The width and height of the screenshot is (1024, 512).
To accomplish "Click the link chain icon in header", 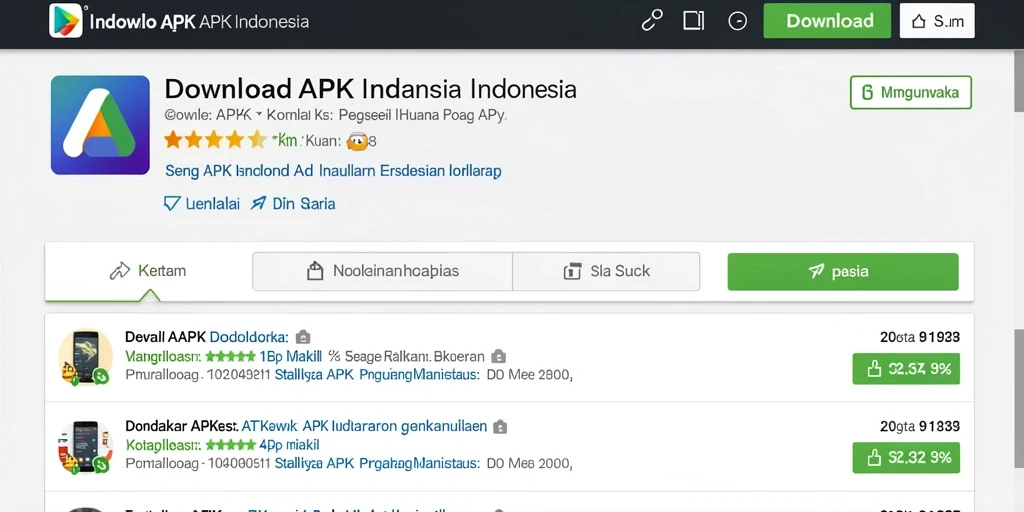I will tap(652, 21).
